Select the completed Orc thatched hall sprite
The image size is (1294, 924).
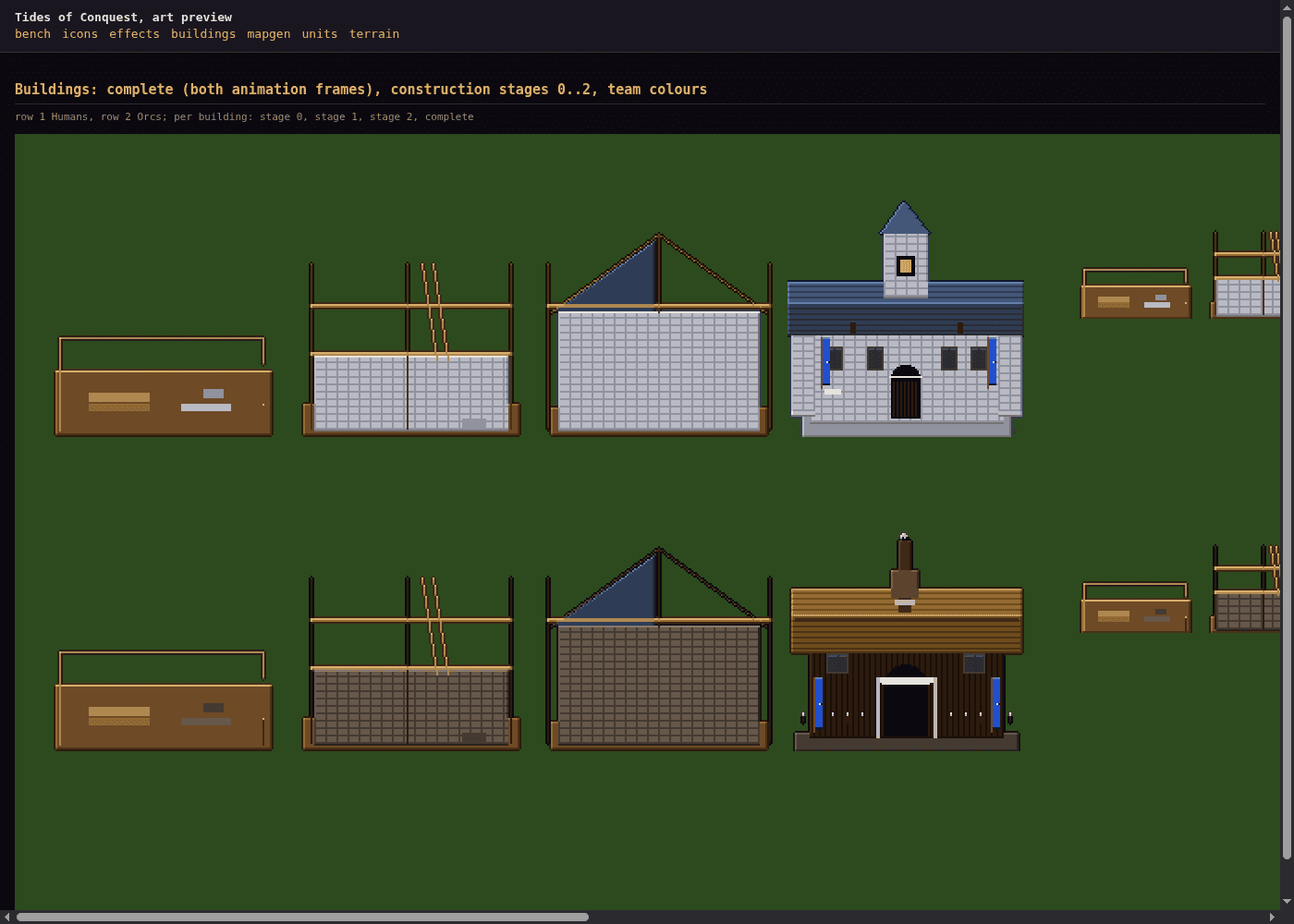pos(906,642)
